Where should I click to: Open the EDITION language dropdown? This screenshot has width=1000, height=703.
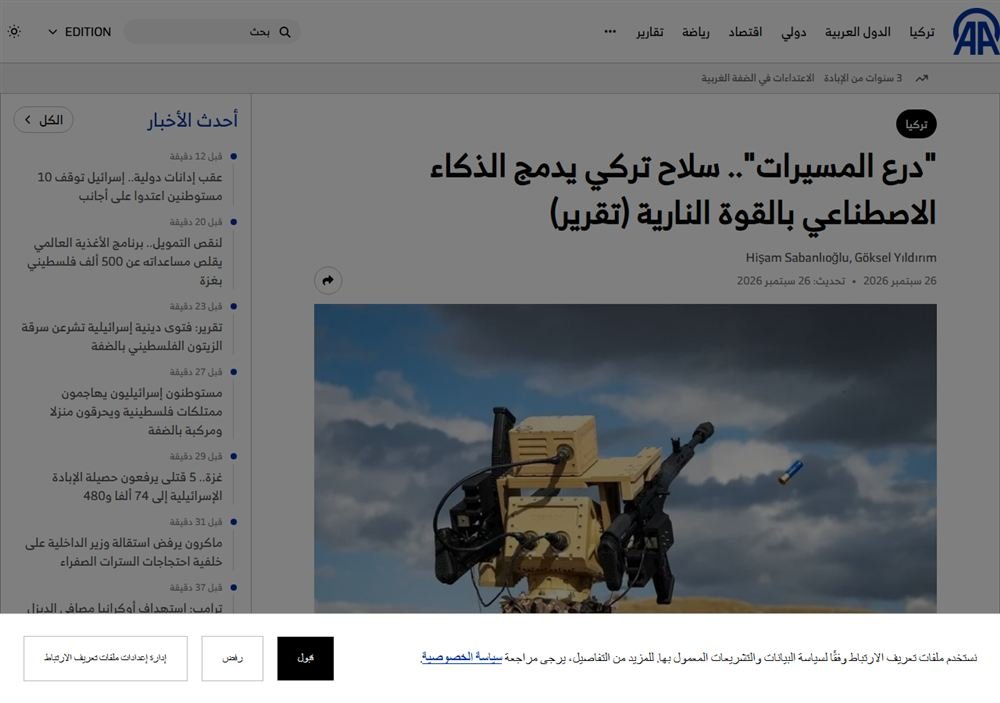coord(80,32)
